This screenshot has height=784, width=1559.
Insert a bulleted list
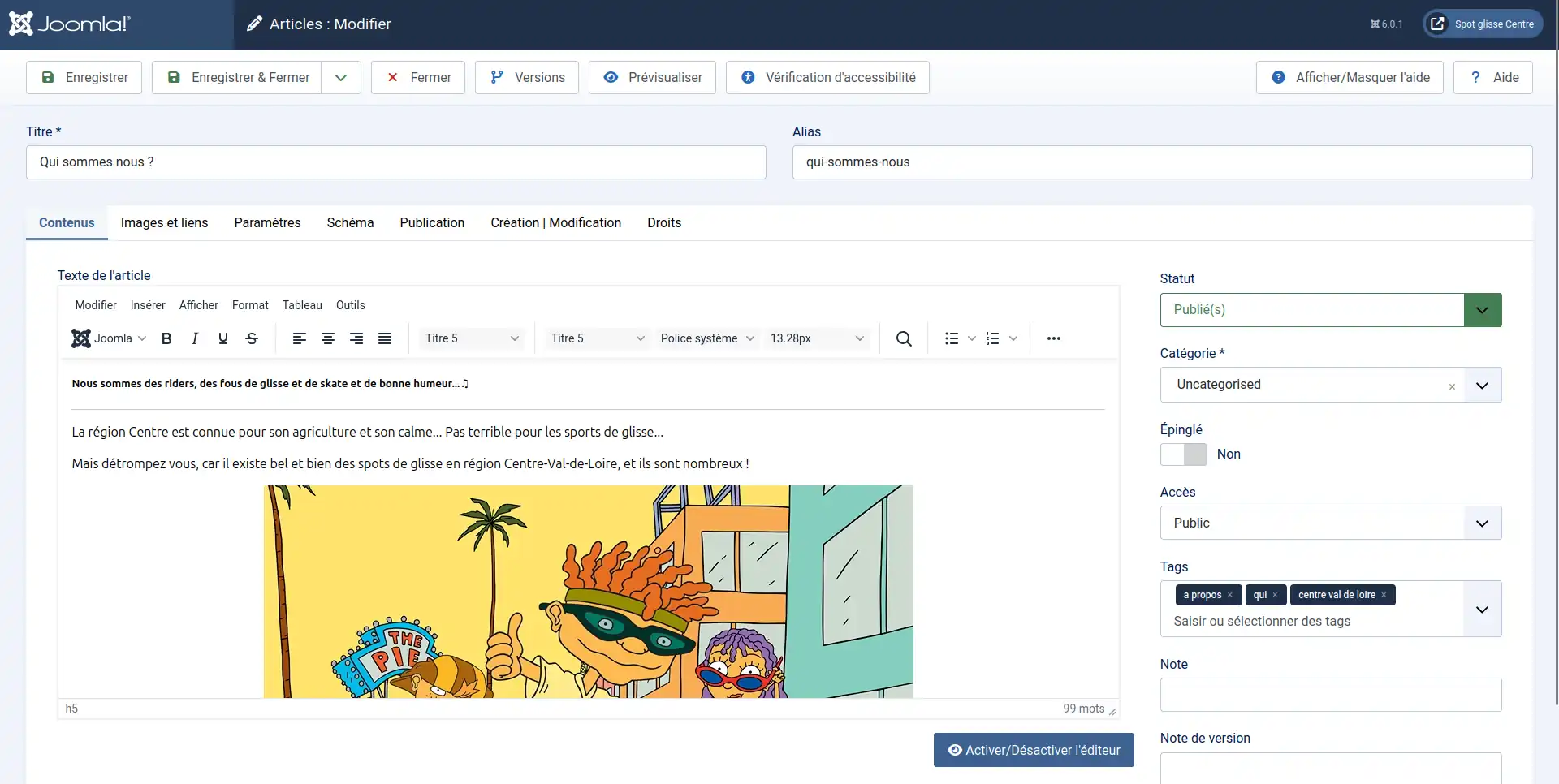click(x=952, y=338)
